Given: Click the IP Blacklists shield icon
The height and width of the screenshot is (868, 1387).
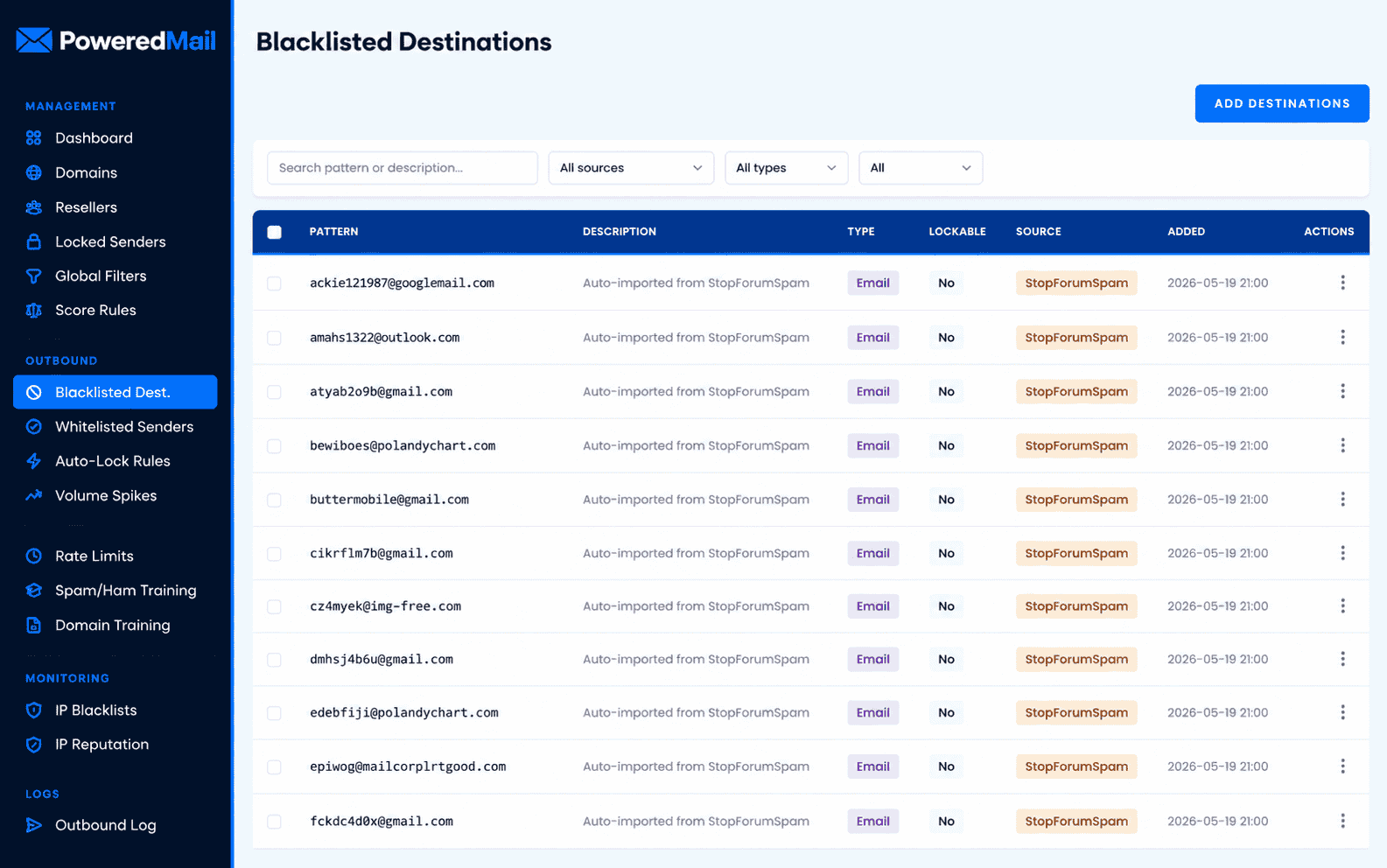Looking at the screenshot, I should 34,710.
